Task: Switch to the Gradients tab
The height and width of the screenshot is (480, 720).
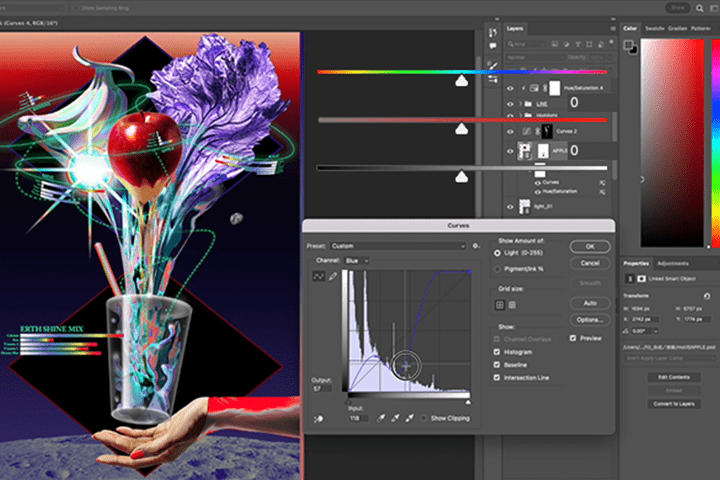Action: point(677,28)
